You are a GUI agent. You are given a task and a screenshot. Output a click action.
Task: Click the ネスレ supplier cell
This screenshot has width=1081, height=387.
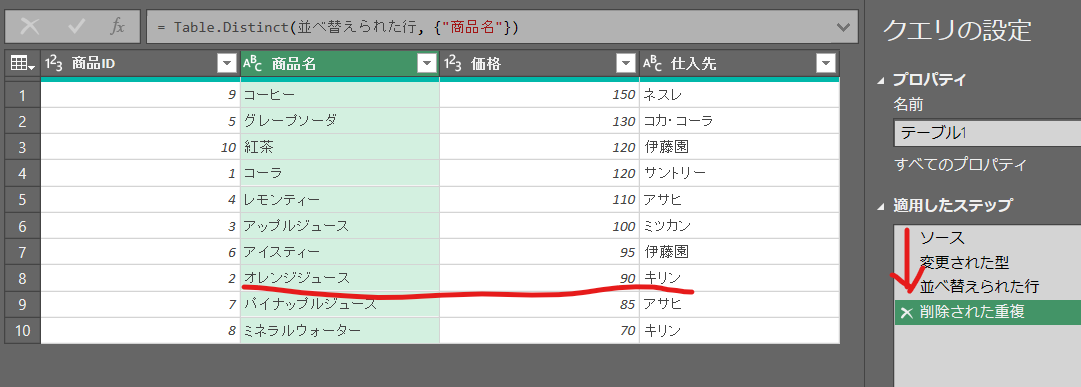(739, 95)
